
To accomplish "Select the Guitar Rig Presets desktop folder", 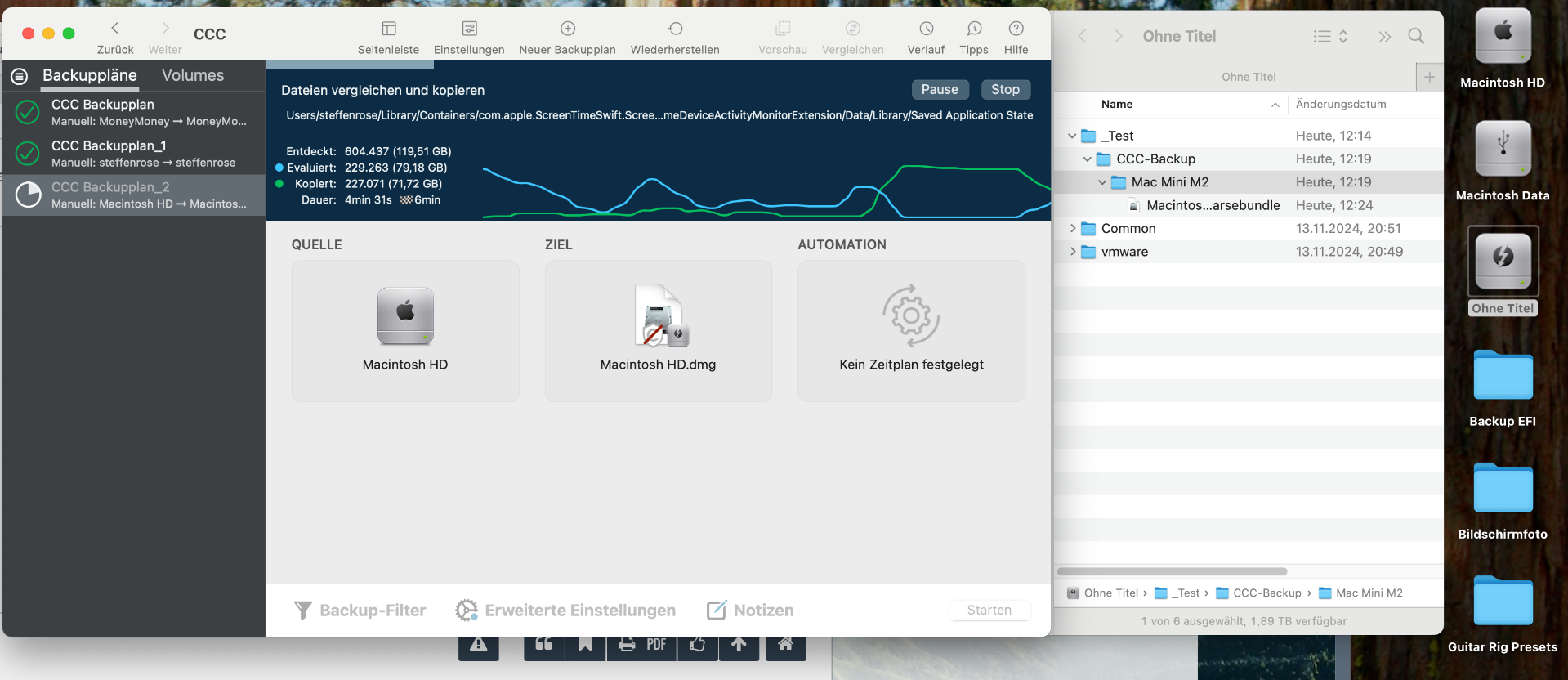I will pyautogui.click(x=1503, y=600).
